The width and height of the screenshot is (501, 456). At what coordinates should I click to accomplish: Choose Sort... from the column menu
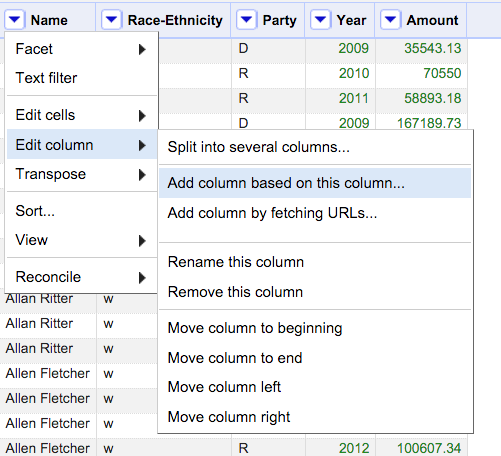(x=82, y=211)
